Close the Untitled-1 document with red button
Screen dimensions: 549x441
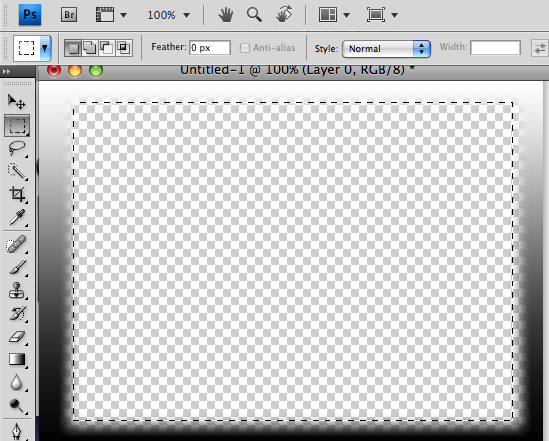(54, 70)
